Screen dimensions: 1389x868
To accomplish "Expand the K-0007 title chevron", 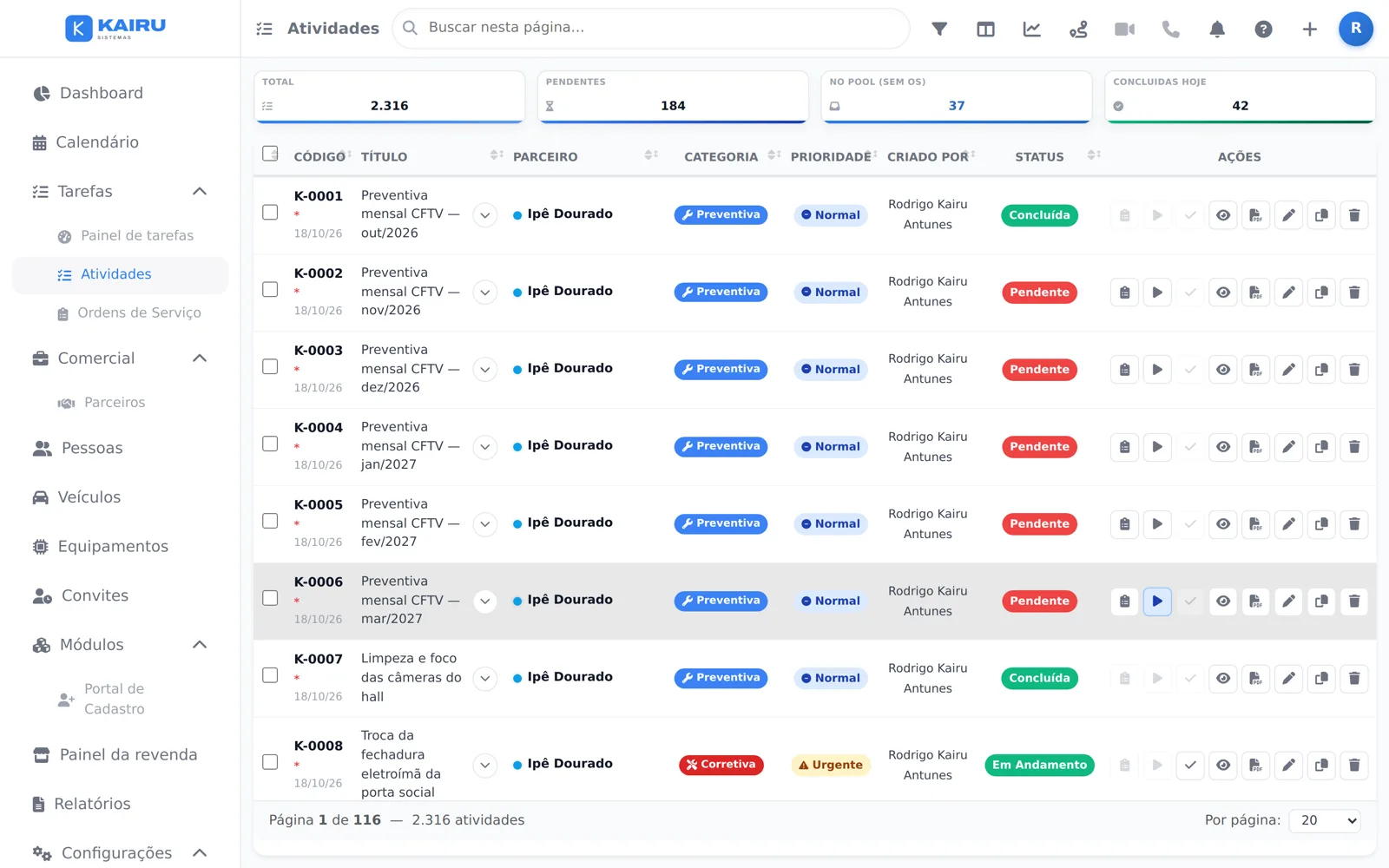I will (x=485, y=678).
